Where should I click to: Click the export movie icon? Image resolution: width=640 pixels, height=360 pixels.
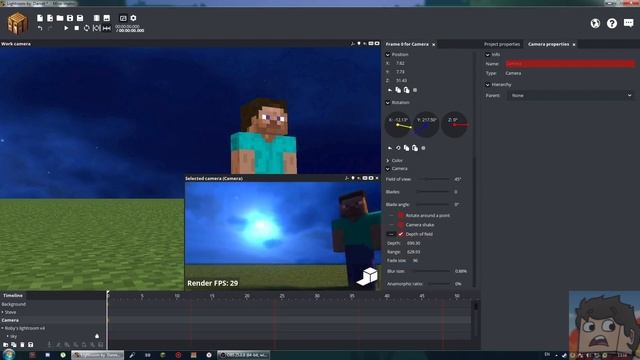pos(97,18)
